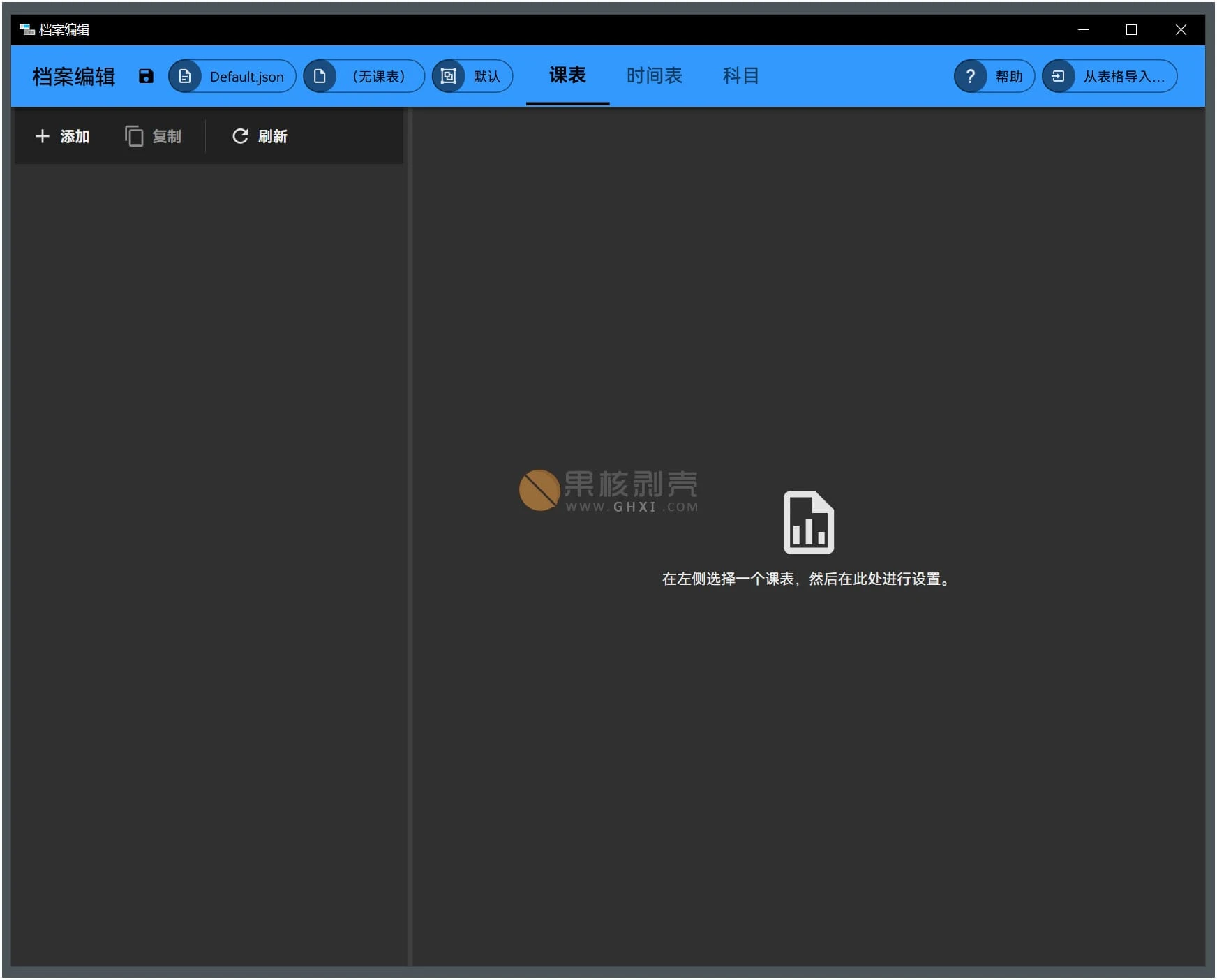Open the 科目 tab

click(740, 75)
